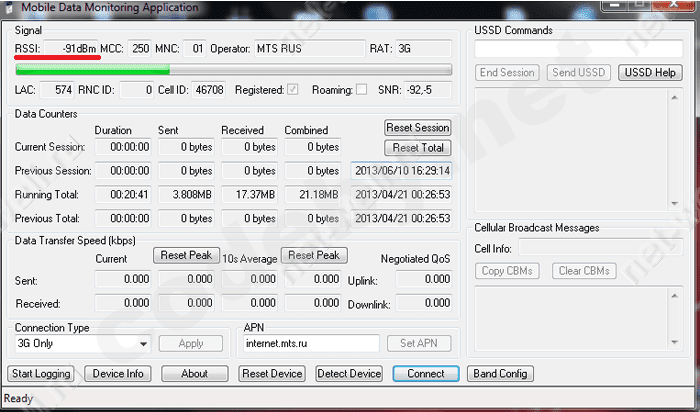This screenshot has width=700, height=412.
Task: Click the Reset Total button
Action: point(418,148)
